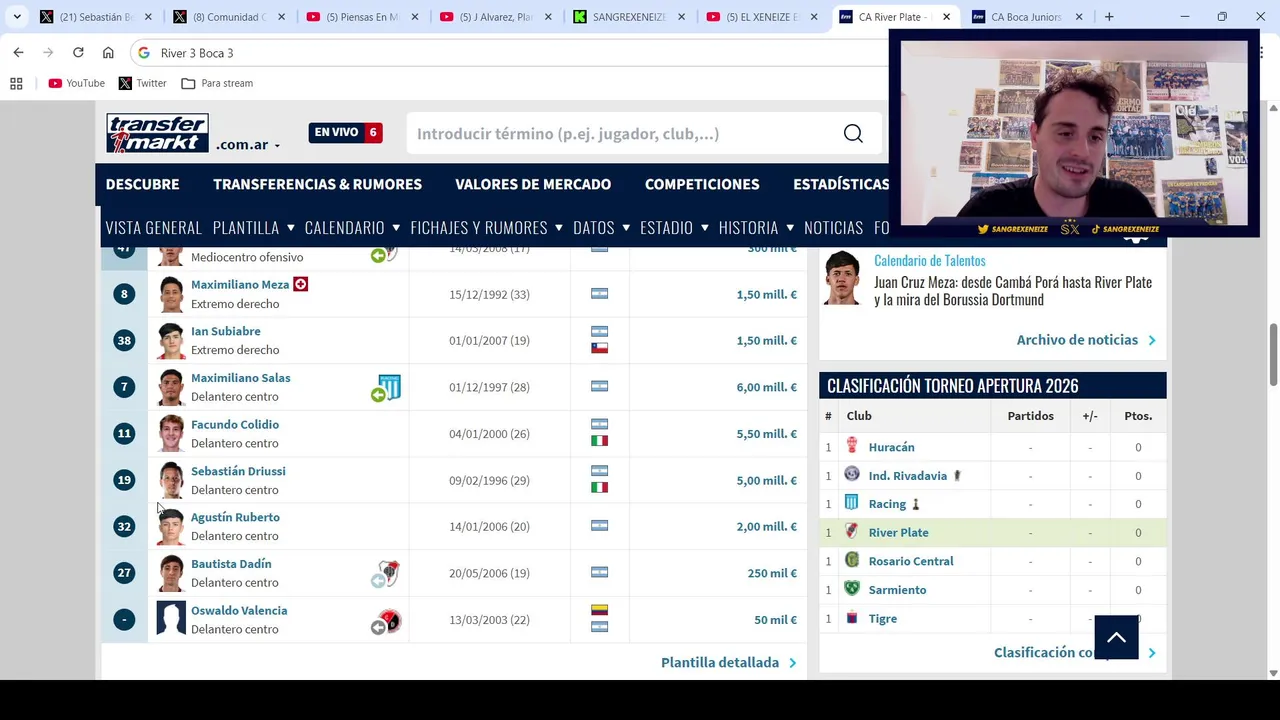
Task: Click Facundo Colidio's player photo
Action: tap(171, 434)
